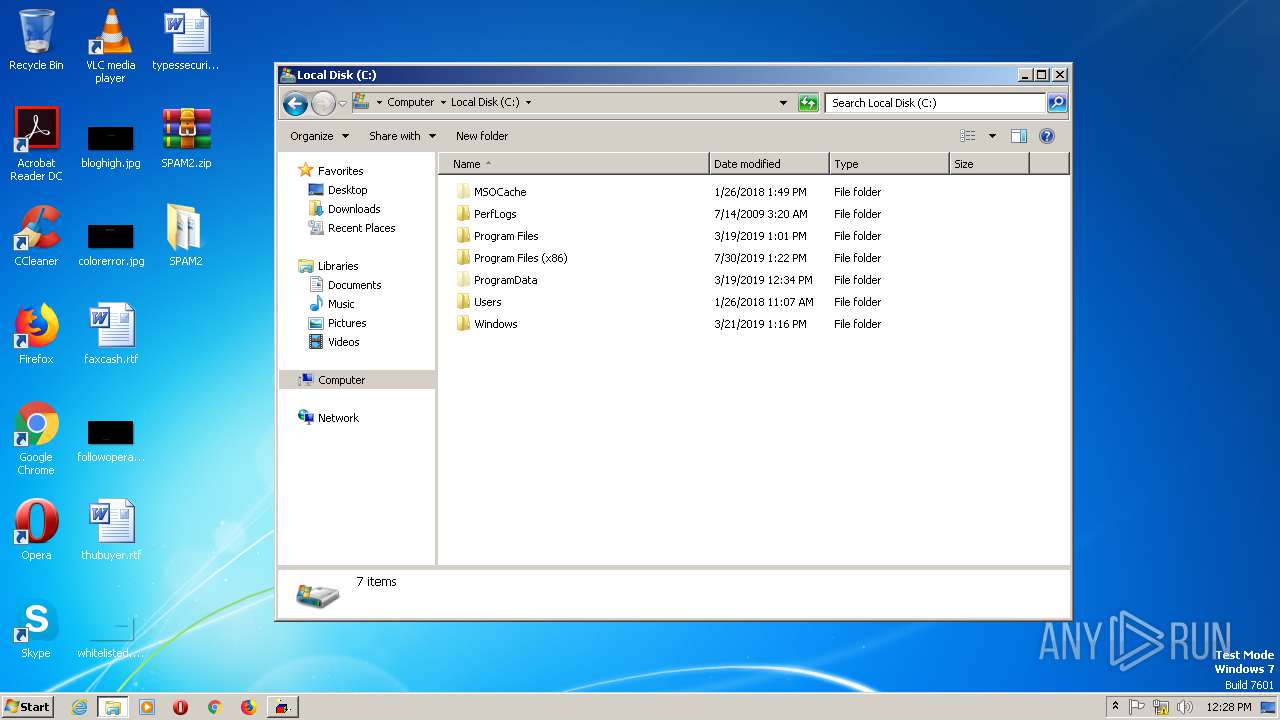Open the recent pages dropdown arrow
1280x720 pixels.
click(x=342, y=103)
